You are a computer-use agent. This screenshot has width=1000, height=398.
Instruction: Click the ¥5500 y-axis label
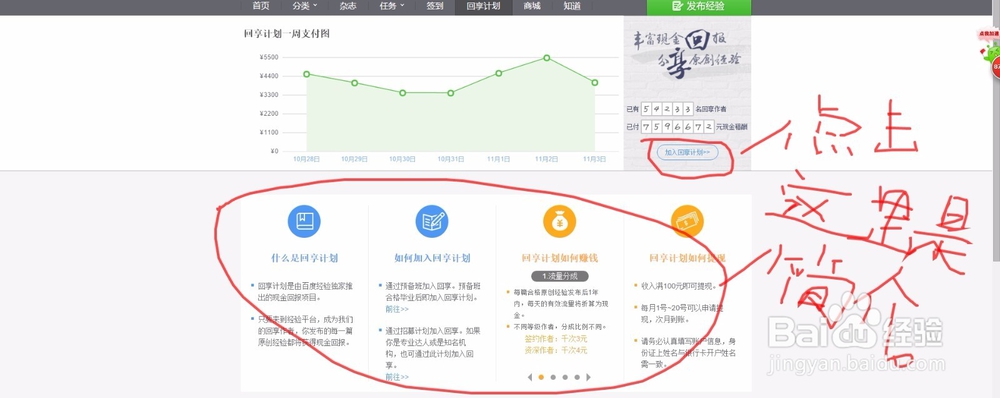pos(268,57)
